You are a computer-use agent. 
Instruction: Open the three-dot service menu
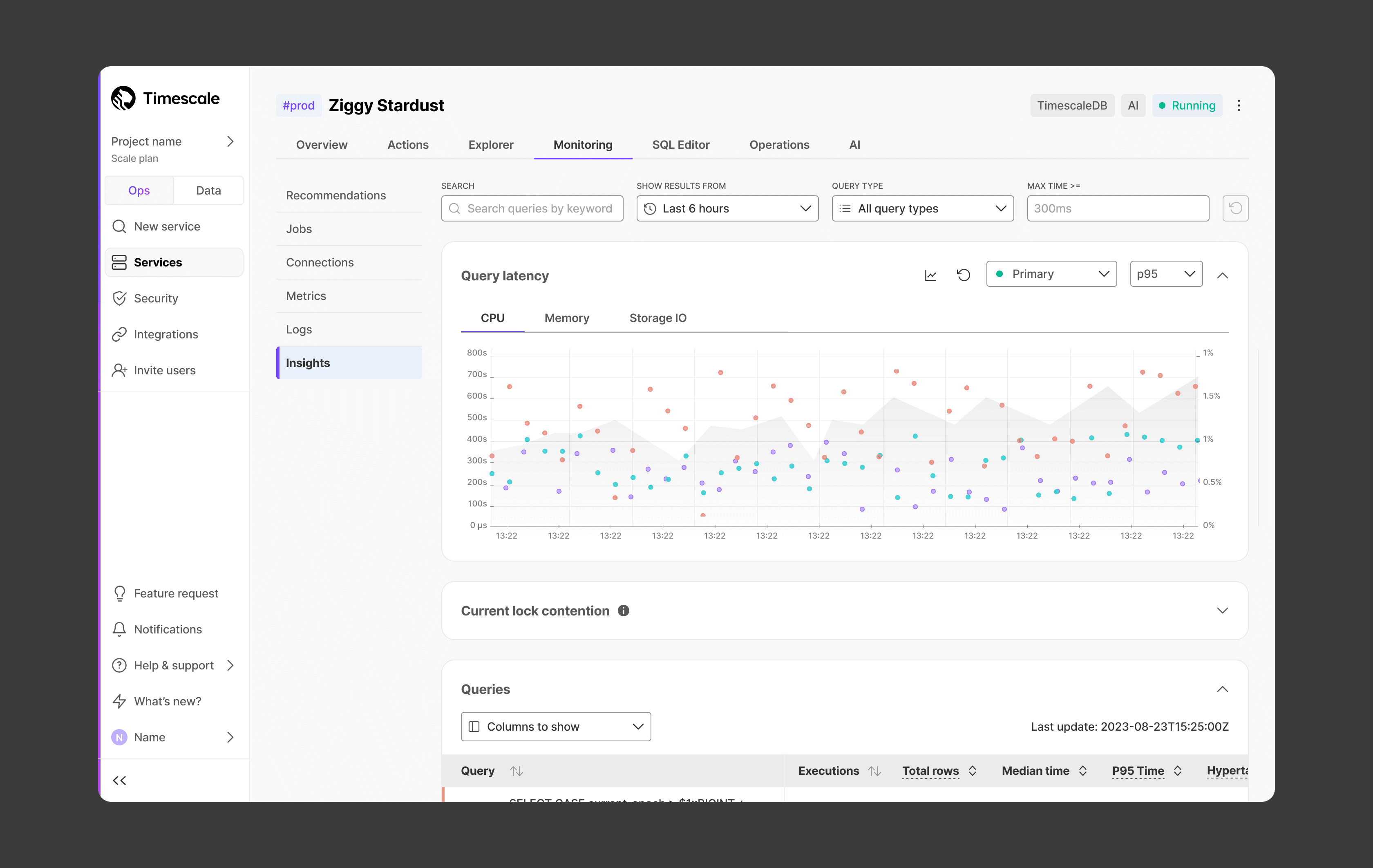click(x=1239, y=105)
